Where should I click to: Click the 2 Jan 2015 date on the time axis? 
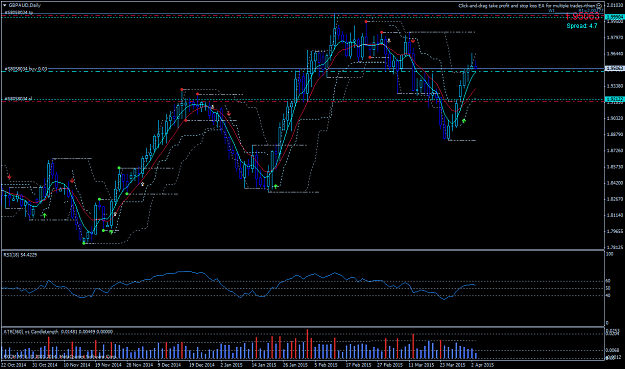coord(231,365)
